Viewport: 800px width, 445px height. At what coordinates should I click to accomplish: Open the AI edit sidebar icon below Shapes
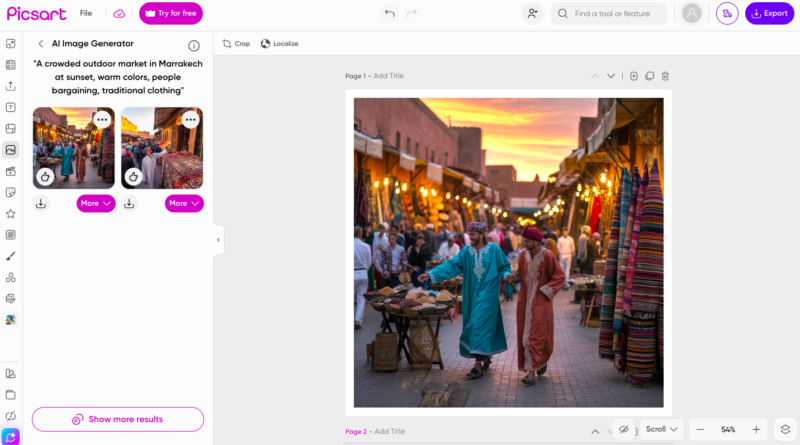(x=11, y=299)
